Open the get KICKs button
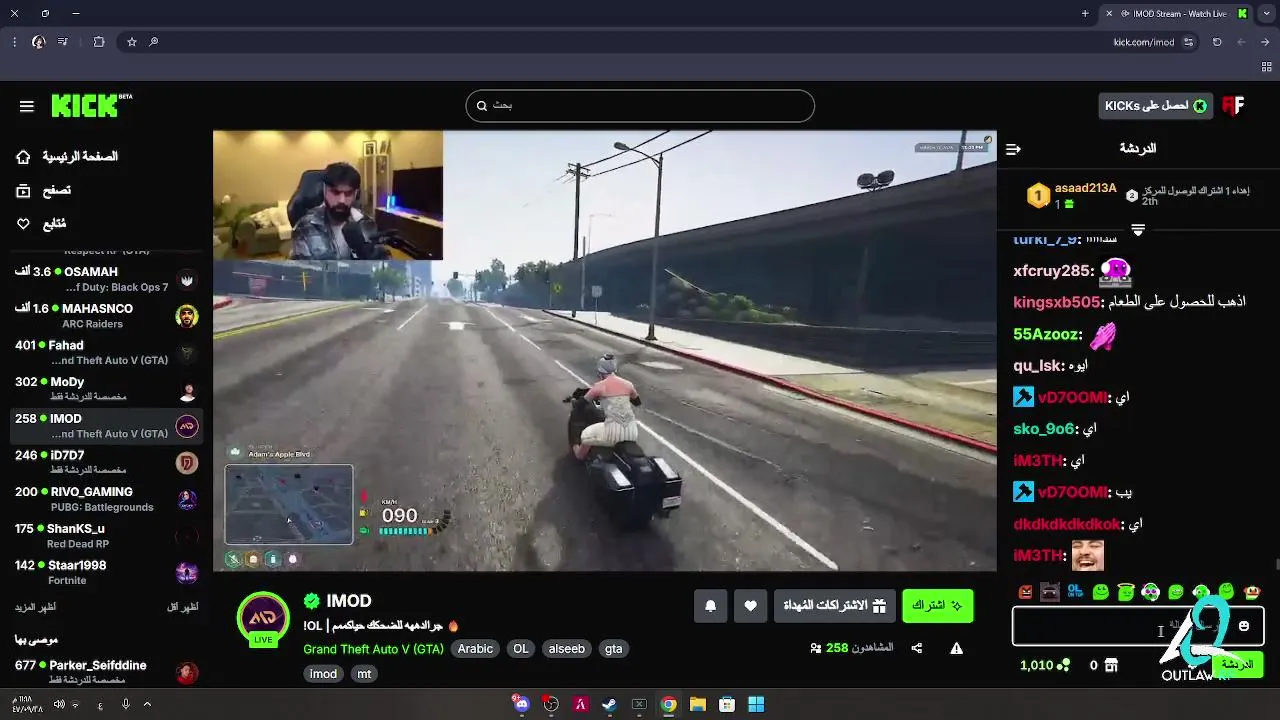 coord(1155,106)
